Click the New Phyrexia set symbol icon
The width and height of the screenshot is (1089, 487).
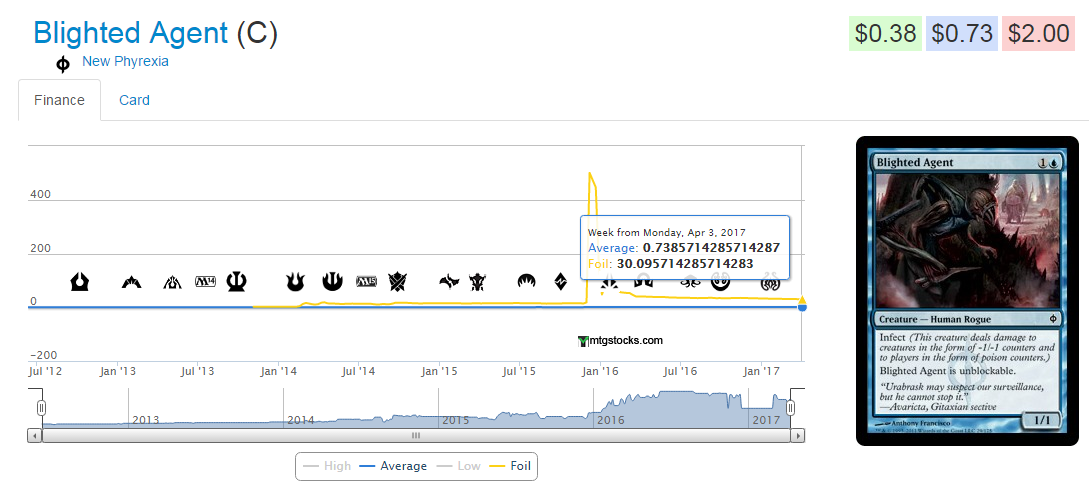pos(63,65)
